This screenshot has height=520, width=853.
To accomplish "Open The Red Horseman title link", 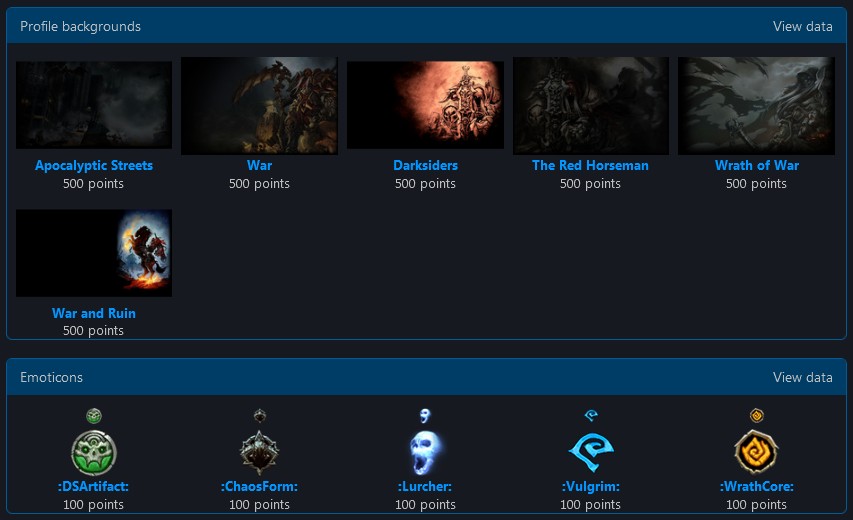I will [590, 165].
